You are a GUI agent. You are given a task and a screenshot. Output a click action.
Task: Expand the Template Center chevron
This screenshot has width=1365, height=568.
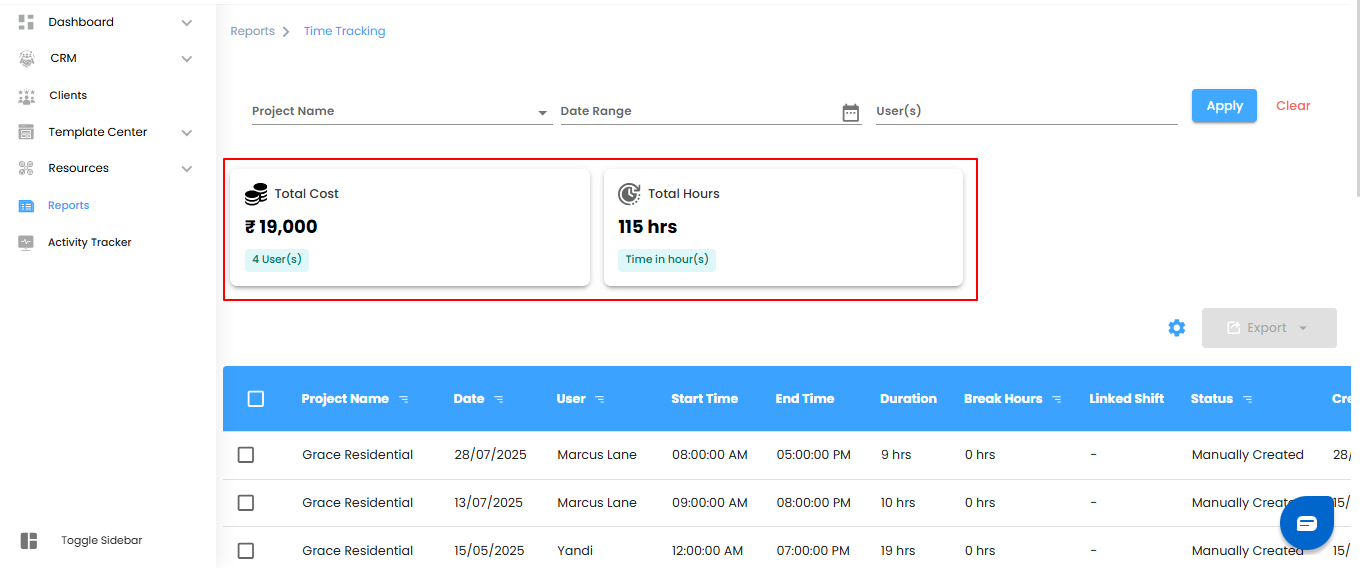187,132
